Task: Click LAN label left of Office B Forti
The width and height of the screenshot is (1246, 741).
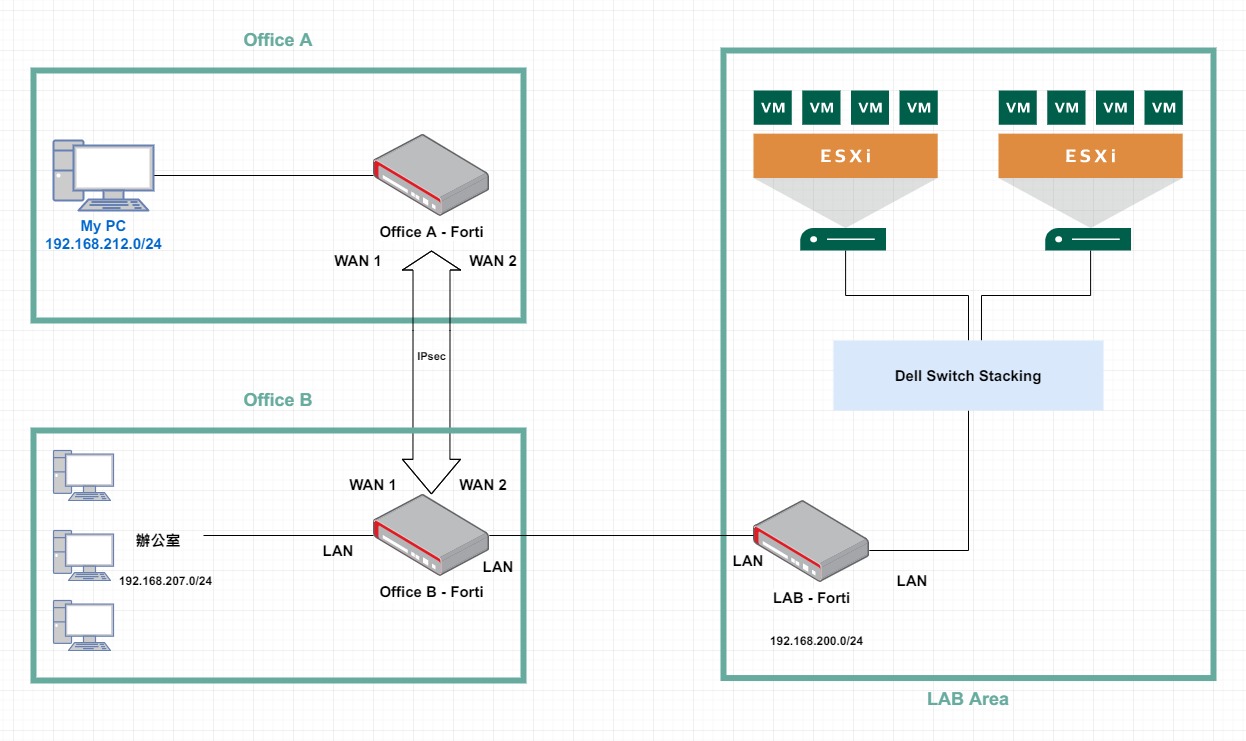Action: [338, 551]
